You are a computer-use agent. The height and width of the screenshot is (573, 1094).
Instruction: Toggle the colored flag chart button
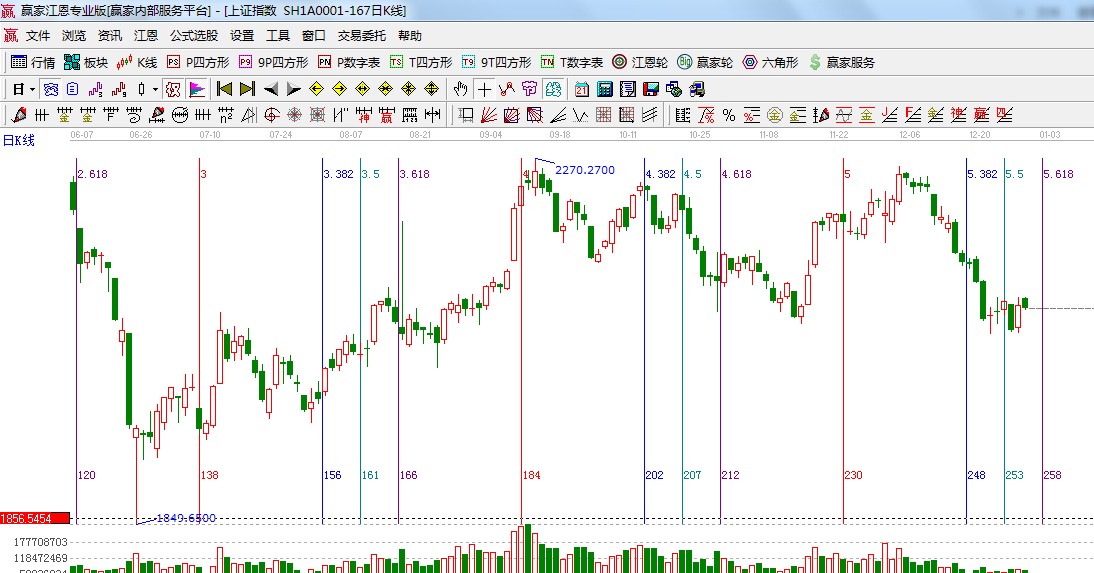click(197, 89)
